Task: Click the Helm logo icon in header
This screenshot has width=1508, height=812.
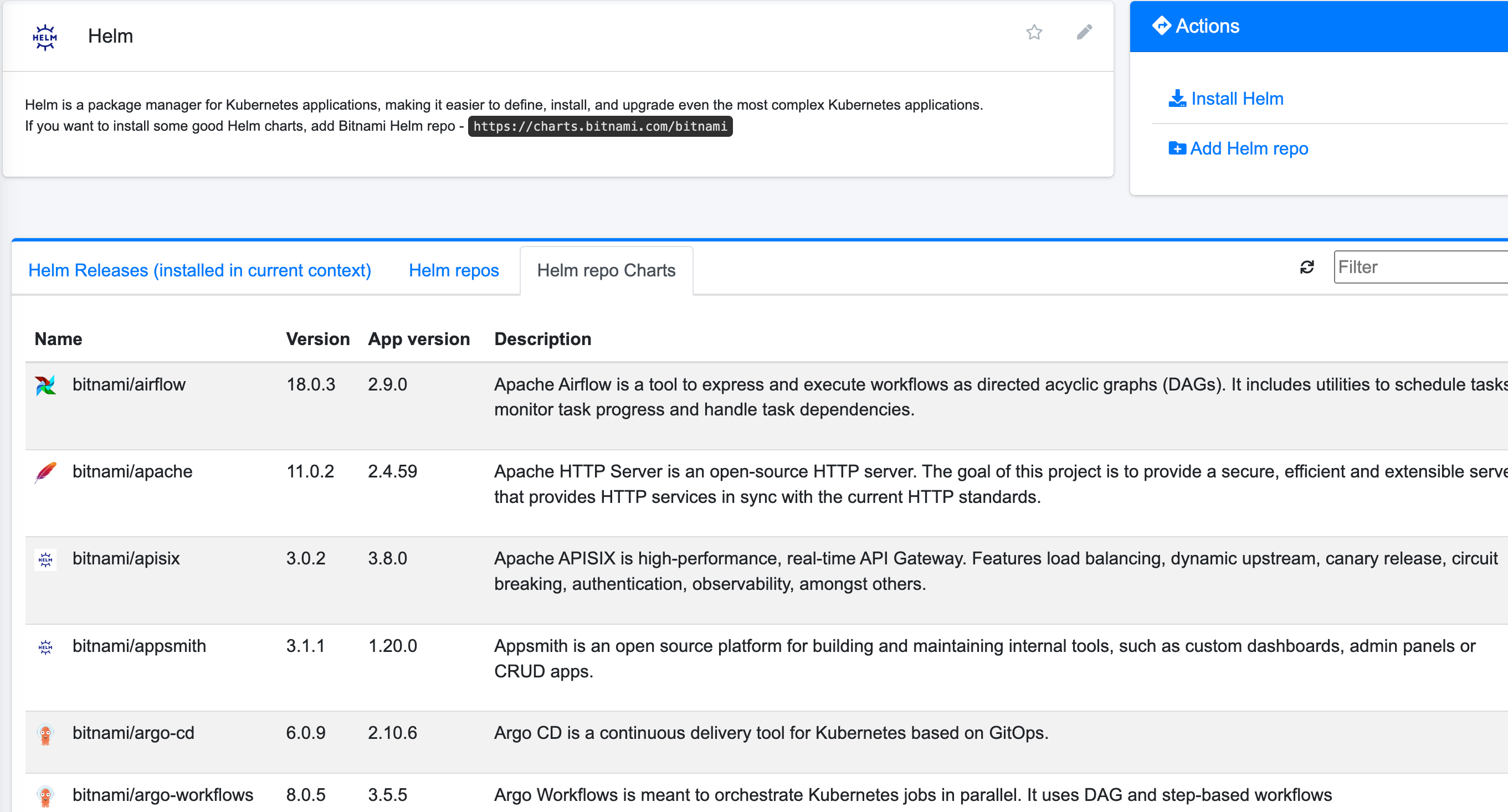Action: coord(44,37)
